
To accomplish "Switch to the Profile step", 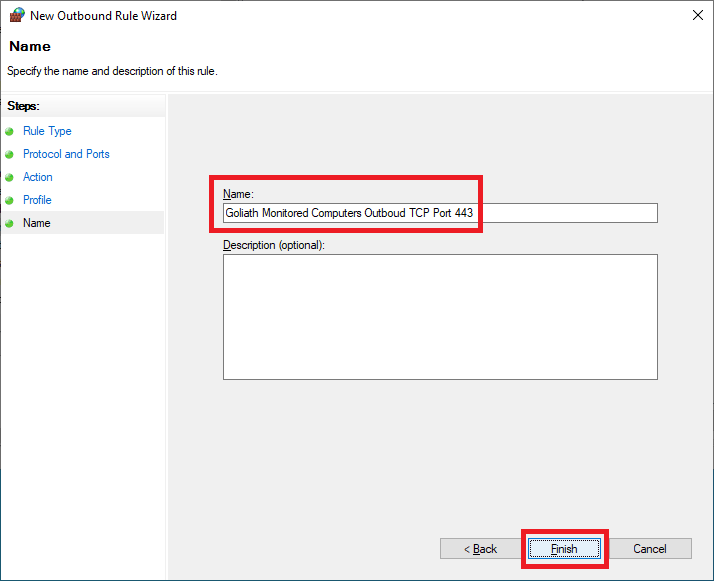I will click(x=37, y=200).
